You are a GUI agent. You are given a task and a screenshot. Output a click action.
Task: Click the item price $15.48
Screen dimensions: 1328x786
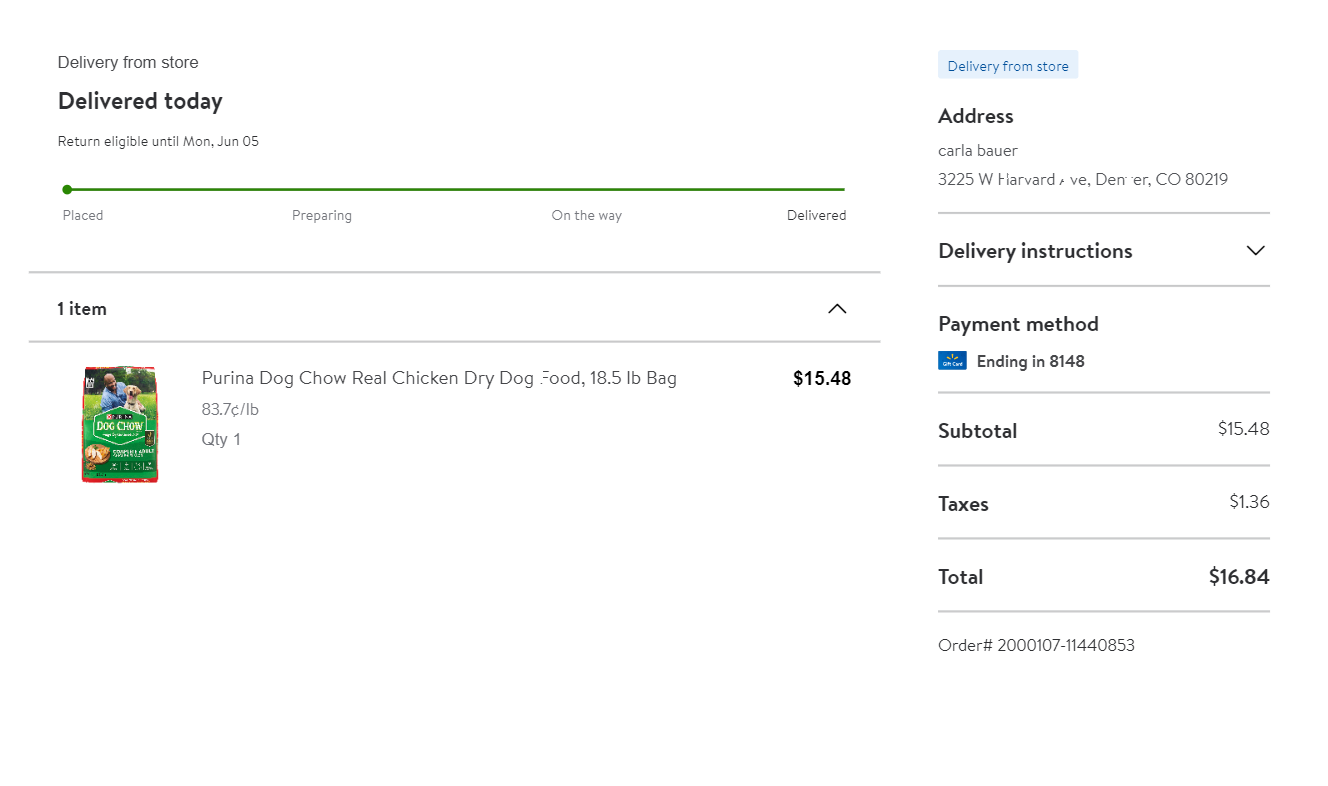click(822, 378)
